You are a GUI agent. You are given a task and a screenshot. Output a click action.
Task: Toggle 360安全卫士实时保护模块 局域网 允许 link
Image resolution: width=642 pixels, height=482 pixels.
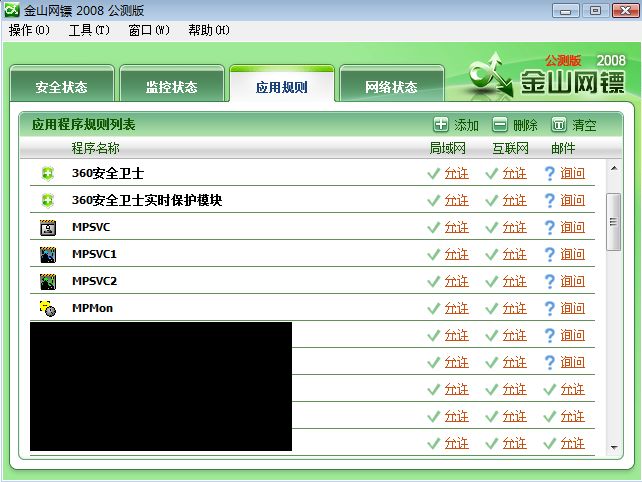coord(457,201)
